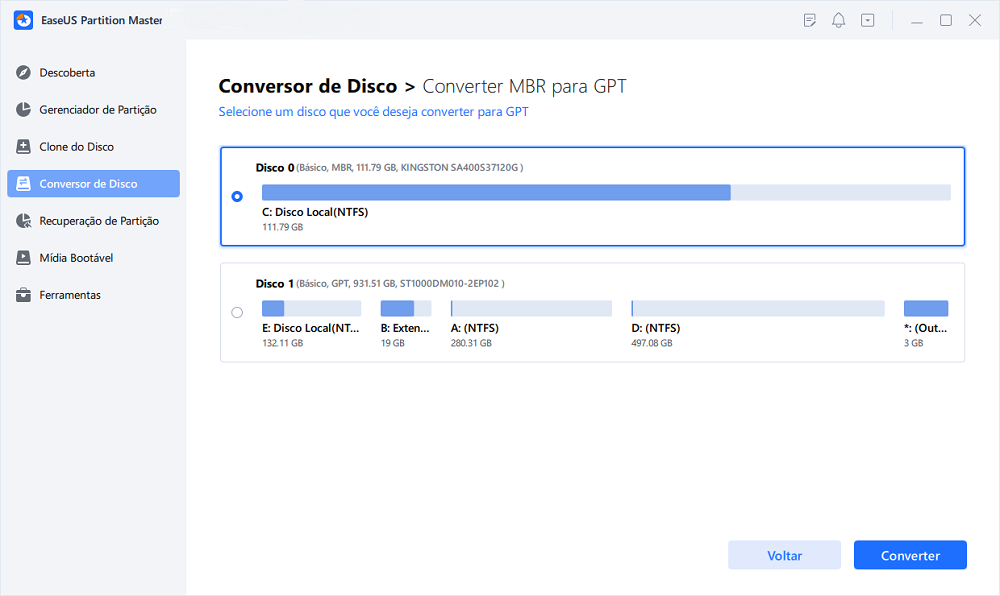This screenshot has height=596, width=1000.
Task: Minimize the EaseUS window
Action: pos(917,21)
